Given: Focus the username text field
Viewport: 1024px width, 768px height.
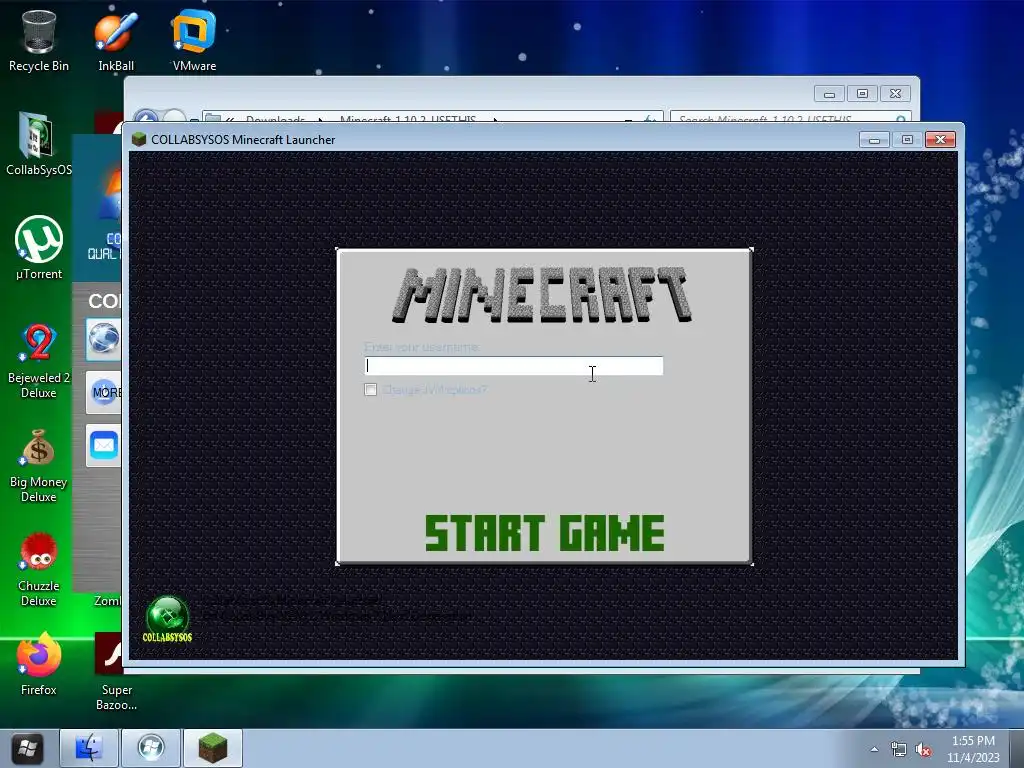Looking at the screenshot, I should click(x=514, y=366).
